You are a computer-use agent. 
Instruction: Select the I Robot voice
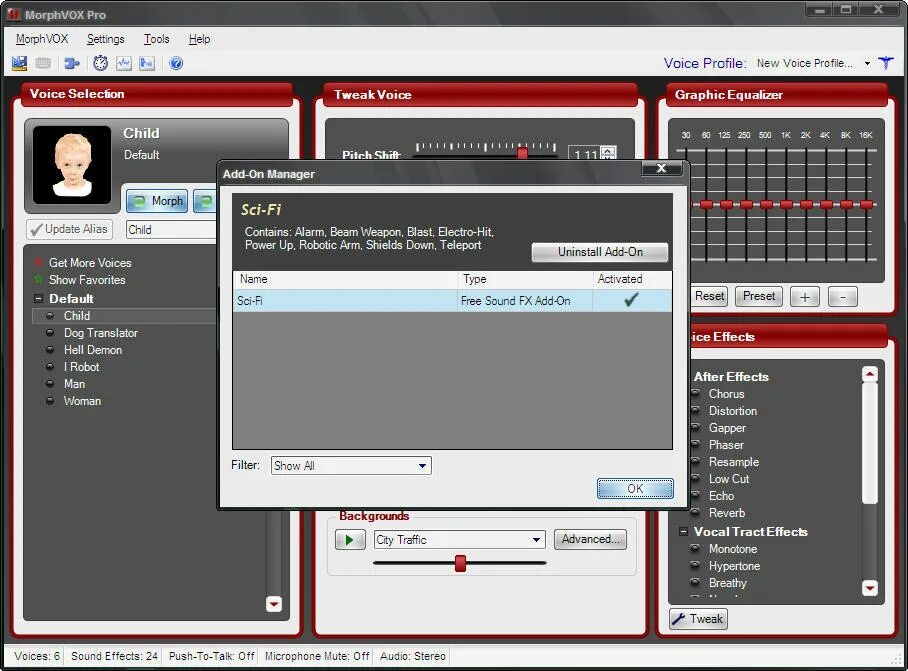click(x=81, y=366)
